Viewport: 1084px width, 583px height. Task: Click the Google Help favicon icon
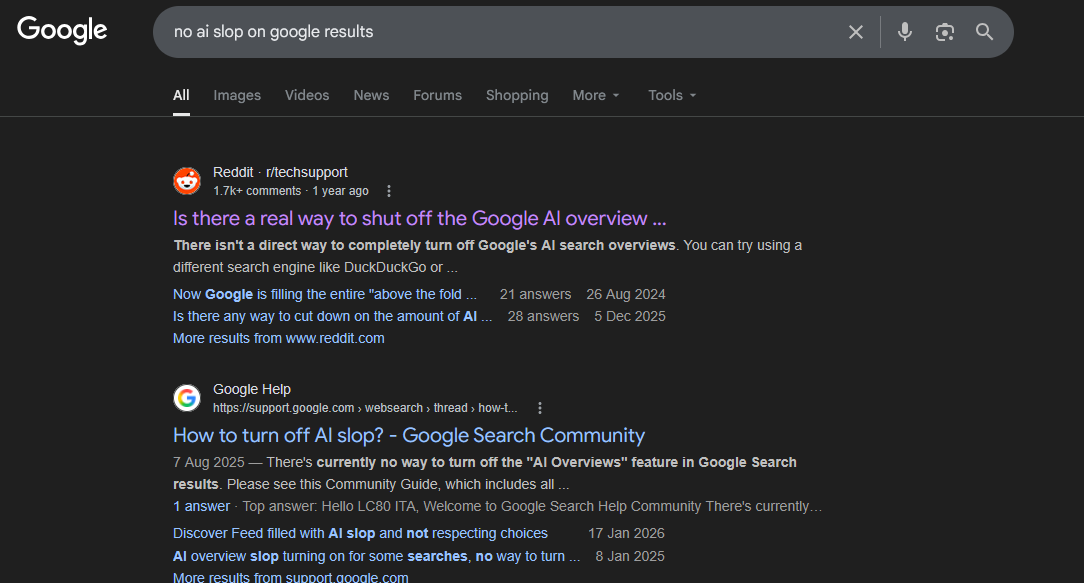(x=187, y=398)
